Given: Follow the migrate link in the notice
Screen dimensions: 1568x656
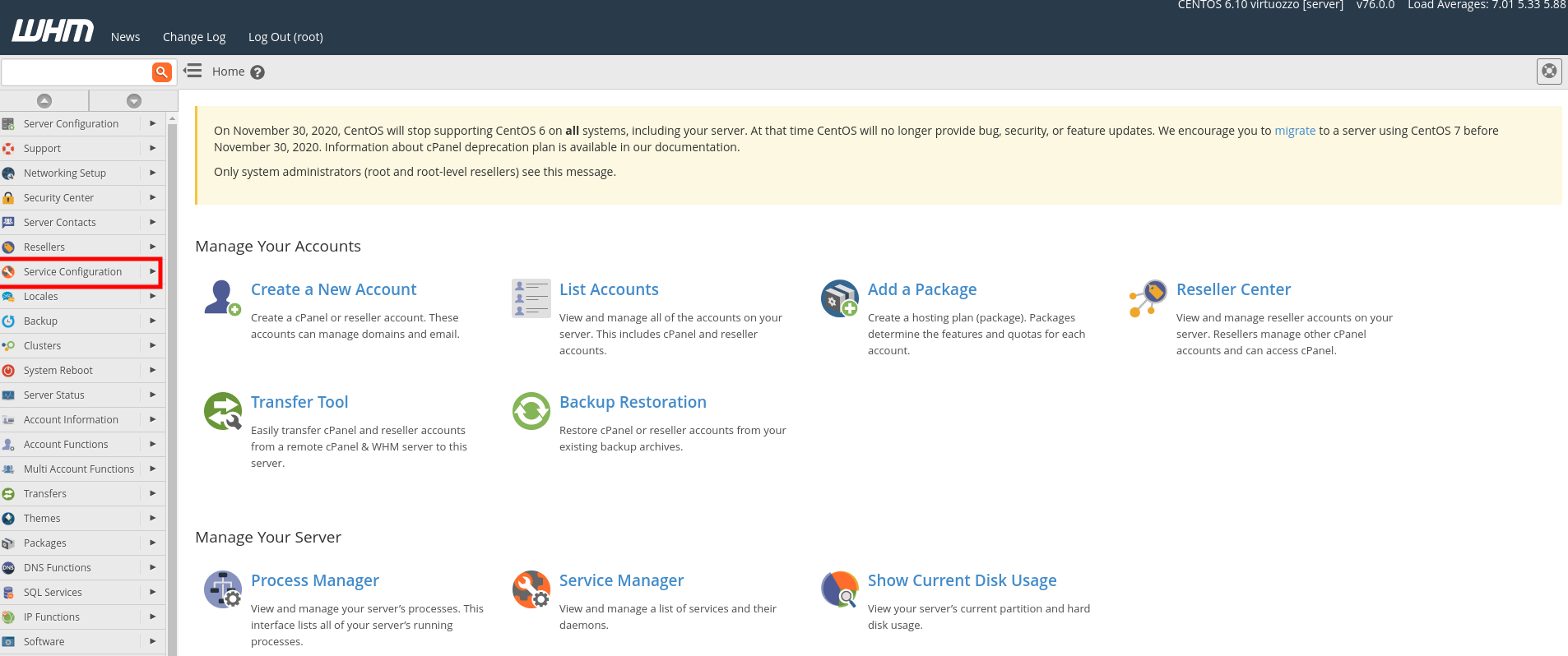Looking at the screenshot, I should (1294, 131).
